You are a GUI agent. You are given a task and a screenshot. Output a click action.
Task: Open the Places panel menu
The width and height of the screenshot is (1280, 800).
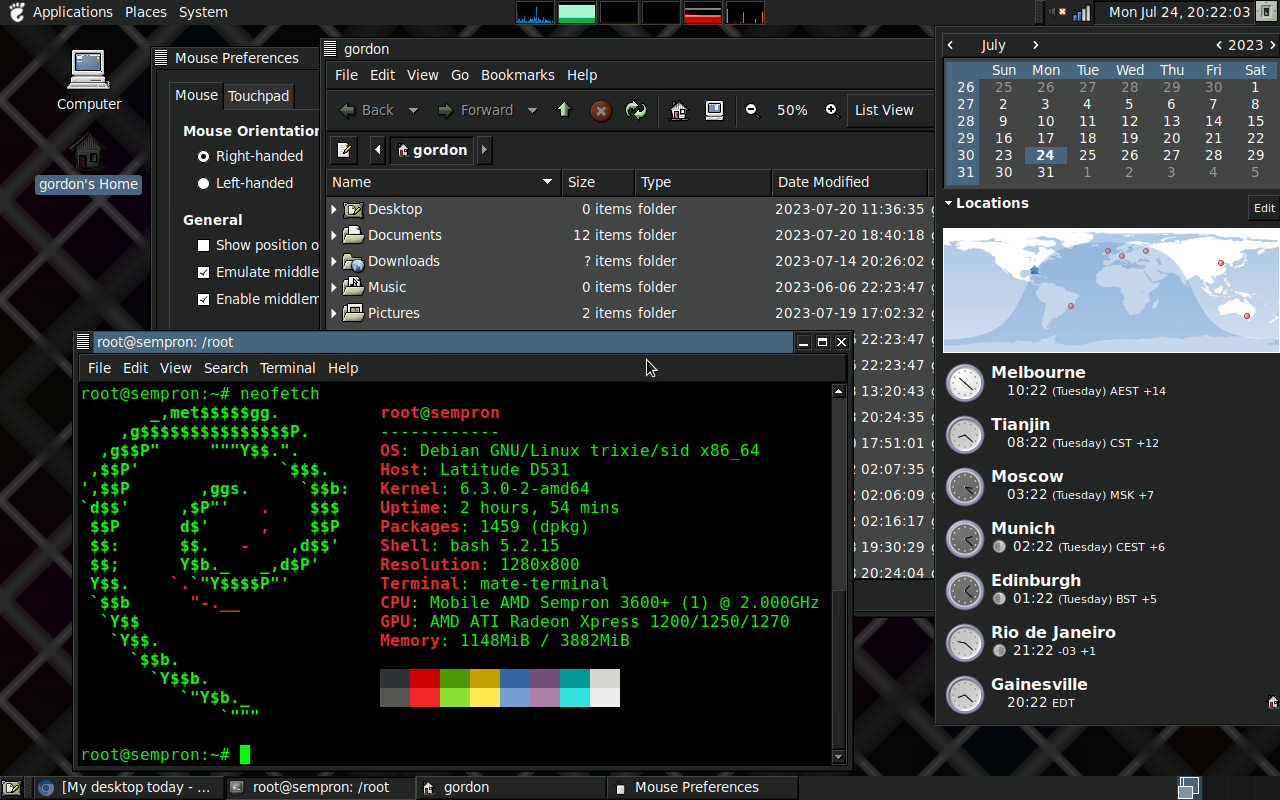pyautogui.click(x=146, y=12)
